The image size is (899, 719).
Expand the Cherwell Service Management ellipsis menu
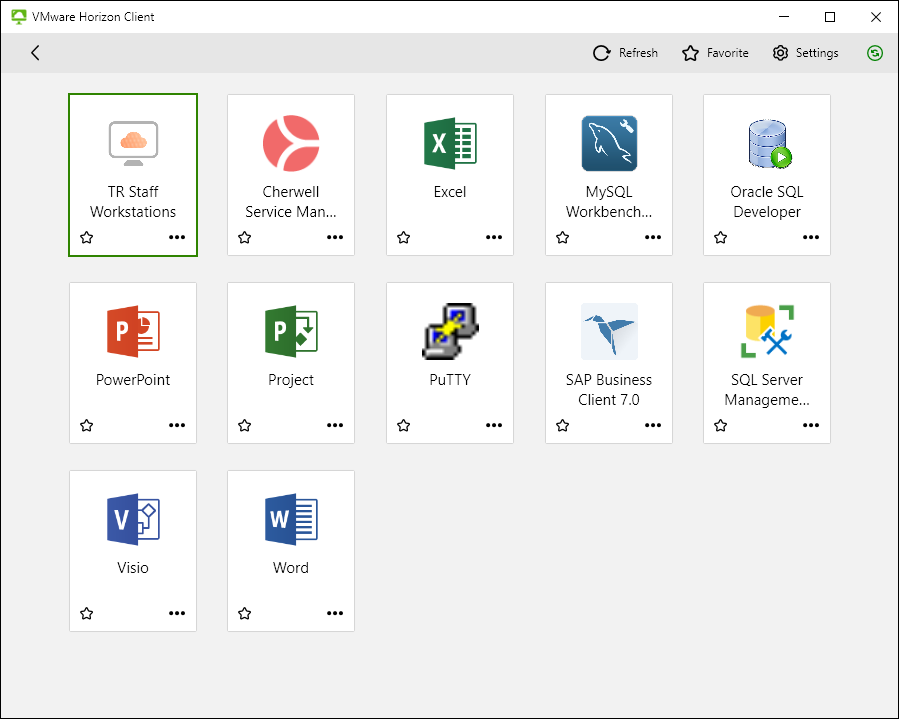pyautogui.click(x=335, y=237)
